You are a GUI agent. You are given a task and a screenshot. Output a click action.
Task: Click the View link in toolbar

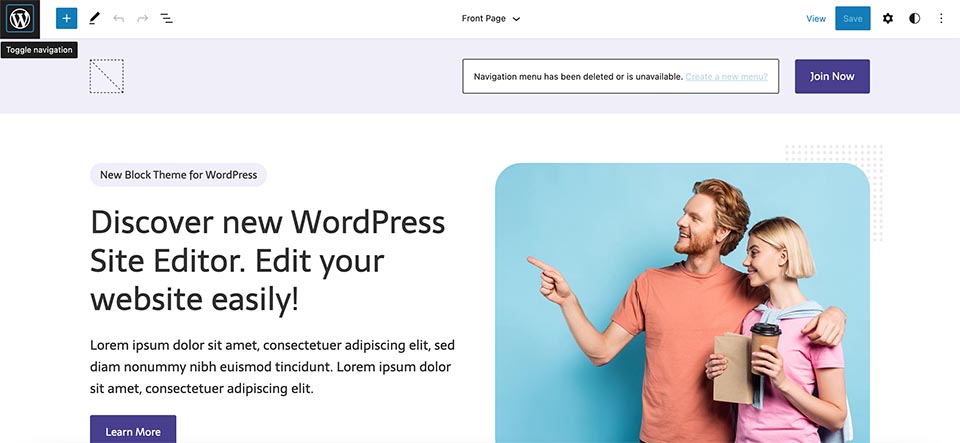pos(816,19)
